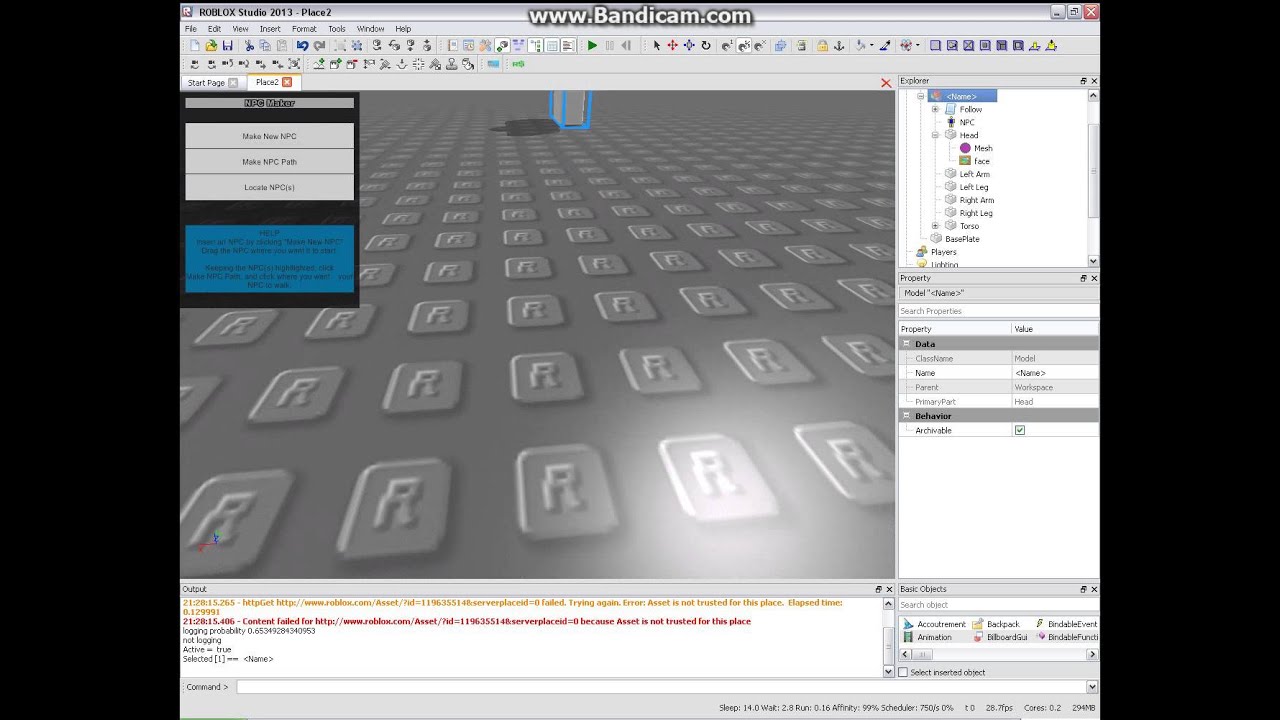This screenshot has height=720, width=1280.
Task: Collapse the Head part node
Action: [935, 135]
